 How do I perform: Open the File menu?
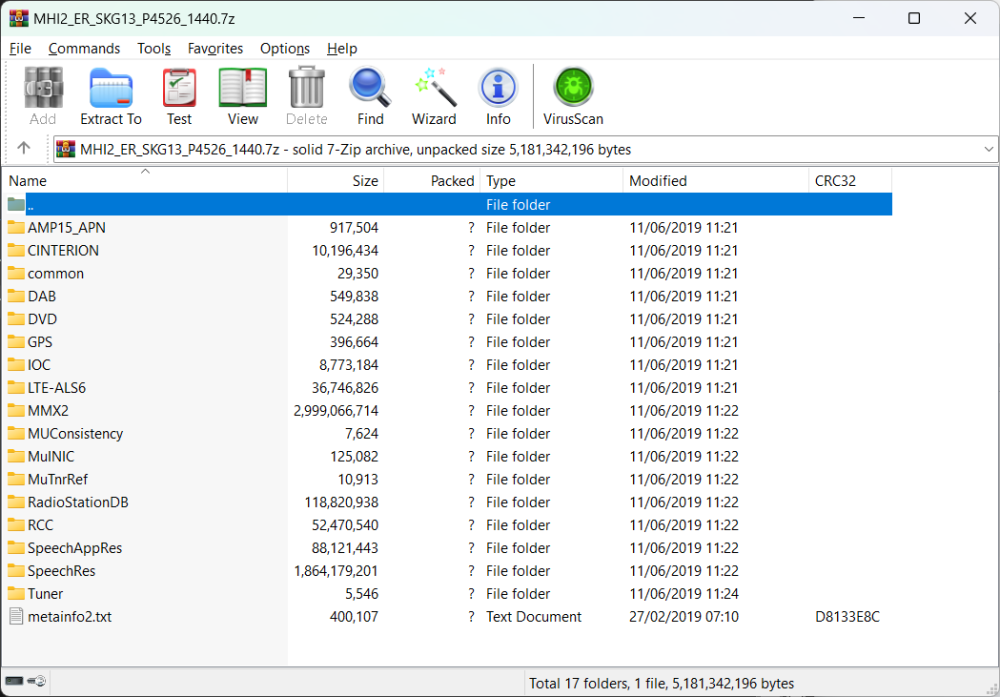(x=20, y=48)
